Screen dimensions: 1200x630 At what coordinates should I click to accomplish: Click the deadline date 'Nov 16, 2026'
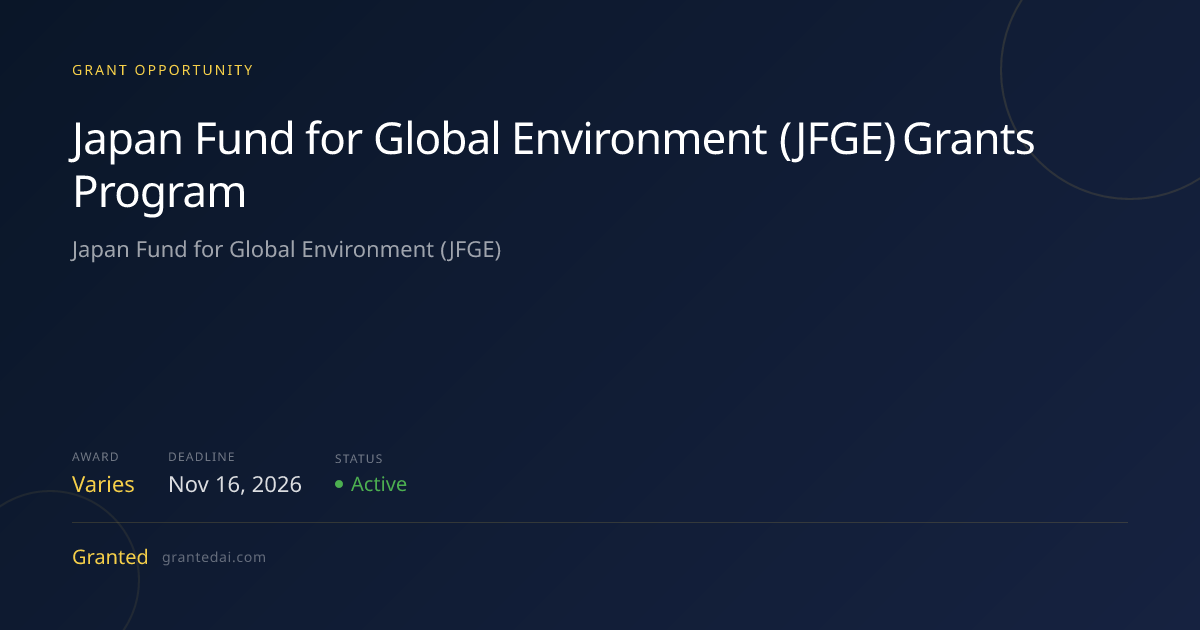235,485
